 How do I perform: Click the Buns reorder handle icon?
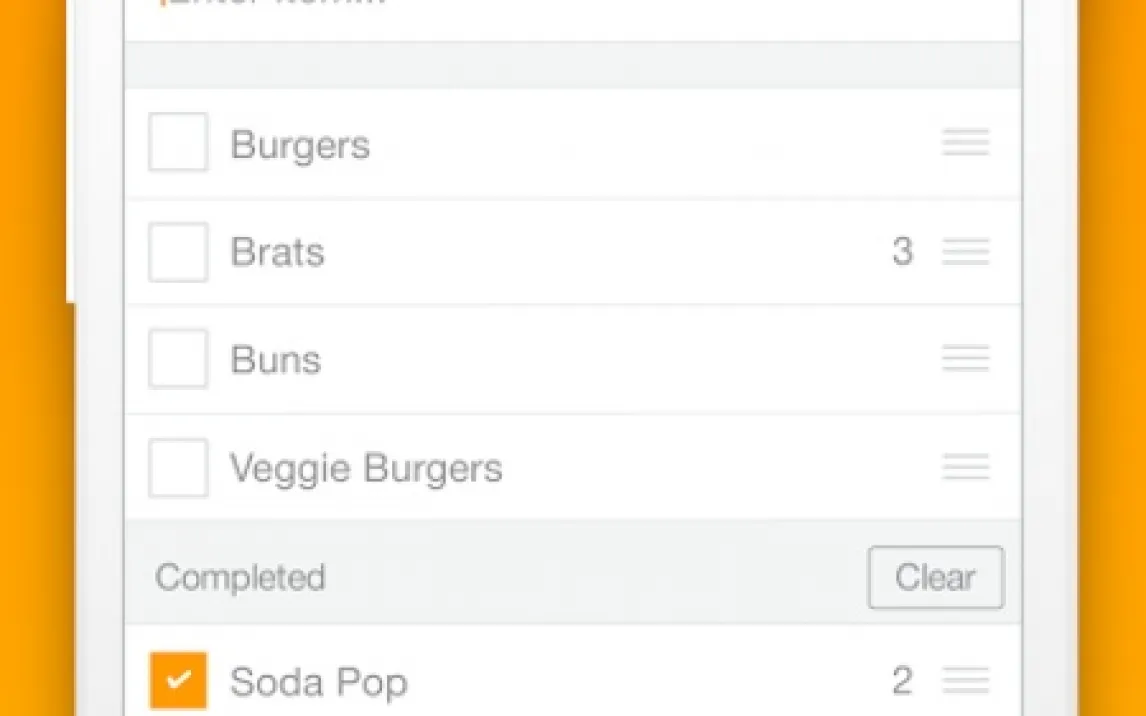[965, 359]
